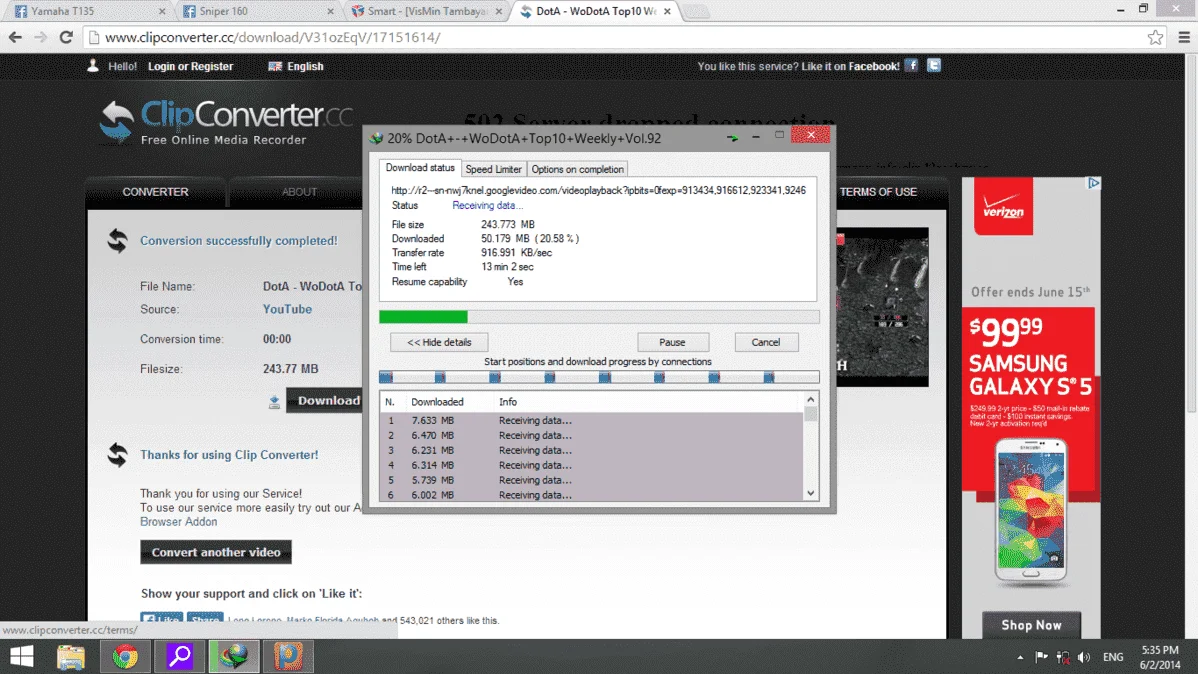Click the Facebook icon in site header

click(x=911, y=66)
